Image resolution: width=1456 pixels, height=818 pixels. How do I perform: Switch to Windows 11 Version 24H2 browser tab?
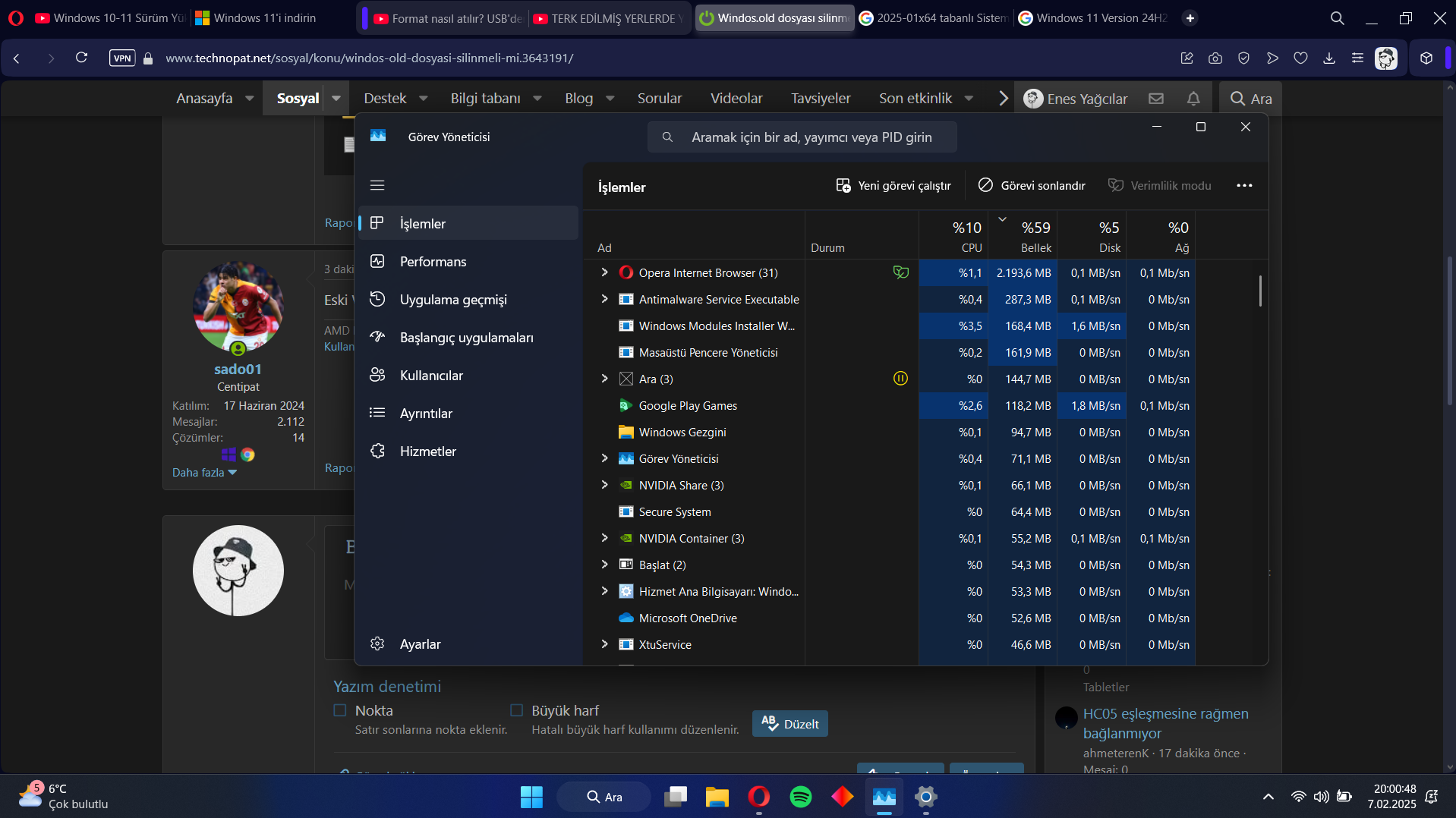(1094, 18)
